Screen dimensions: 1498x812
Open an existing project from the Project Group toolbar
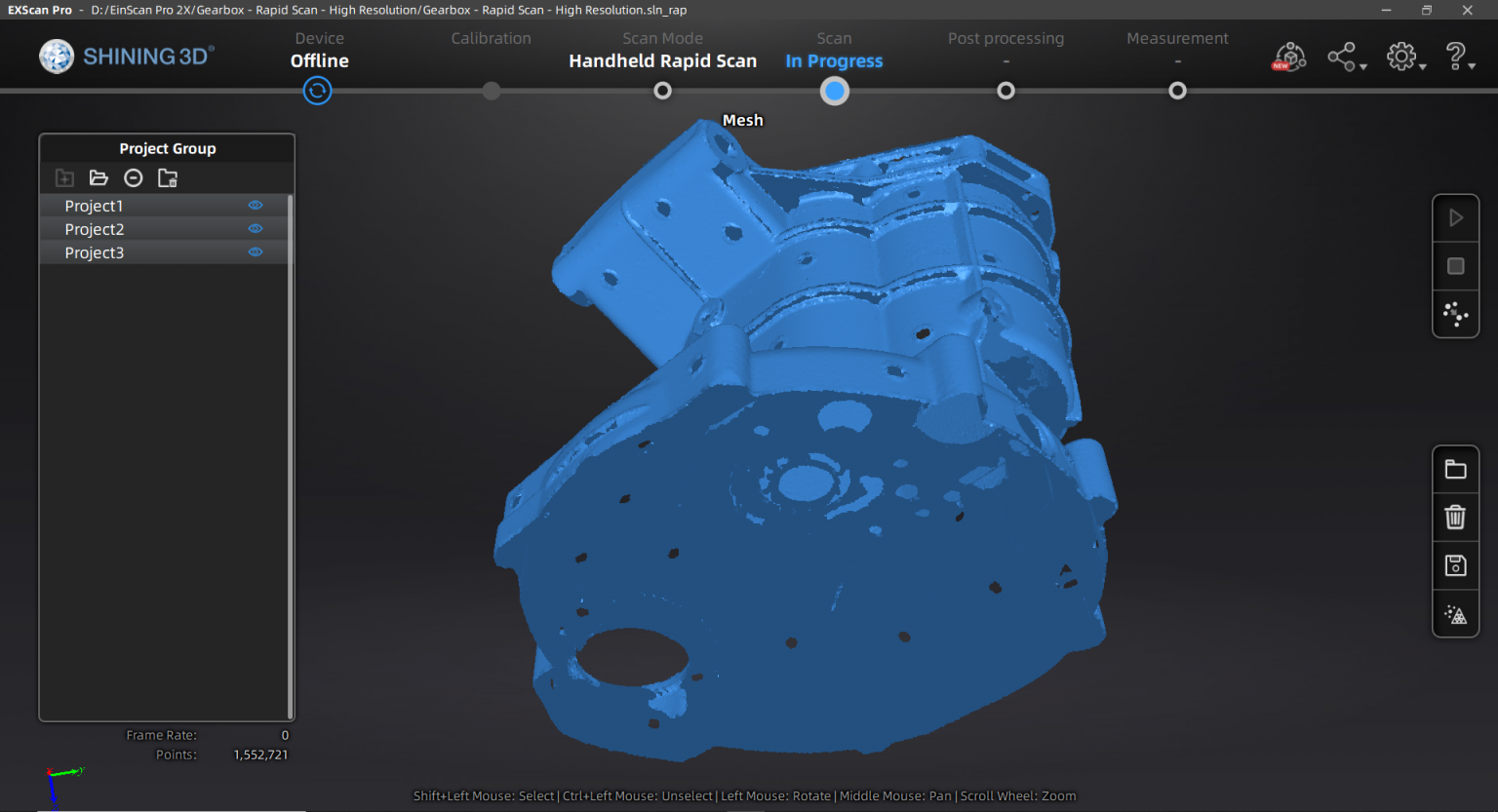click(99, 177)
